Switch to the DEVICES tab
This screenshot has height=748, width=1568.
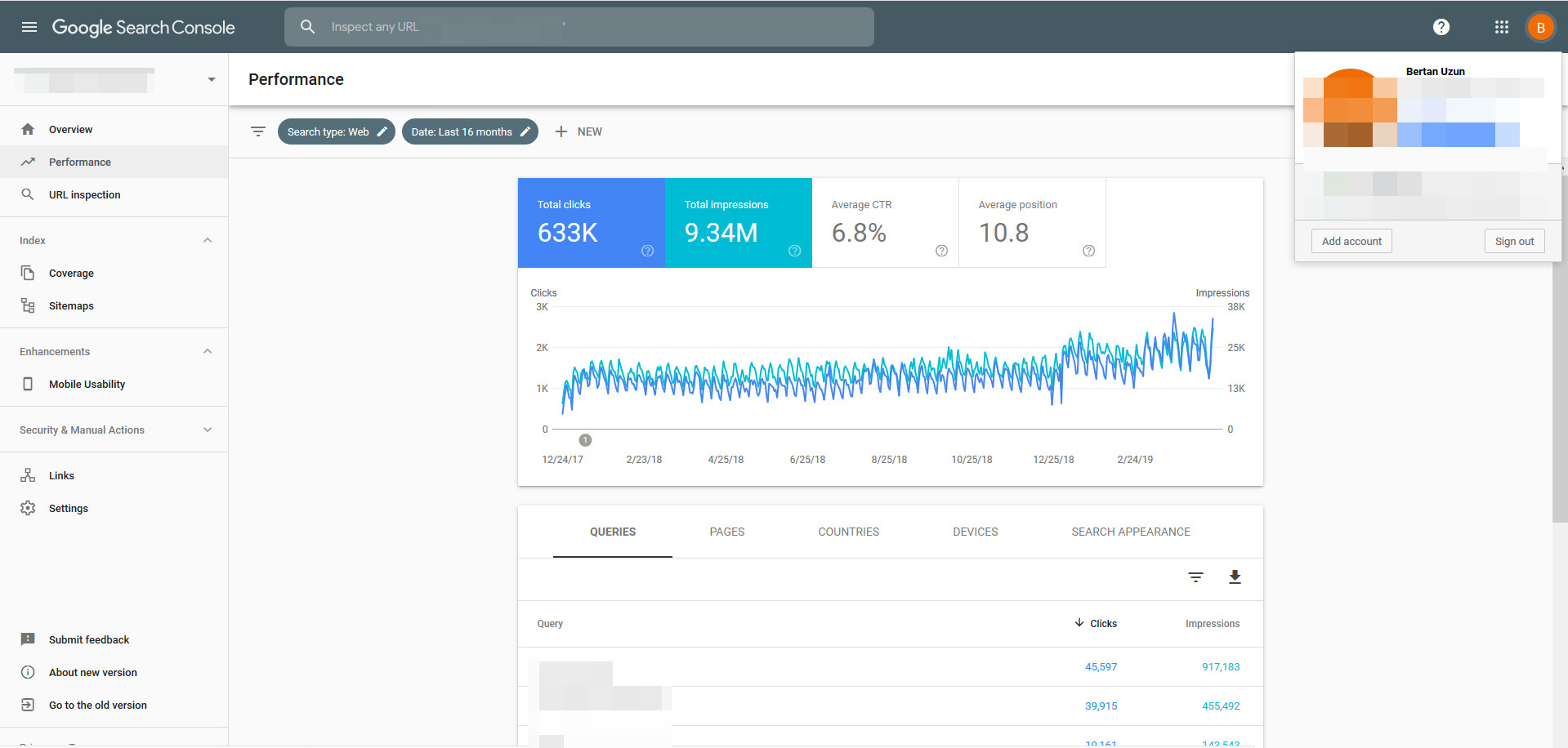coord(976,532)
